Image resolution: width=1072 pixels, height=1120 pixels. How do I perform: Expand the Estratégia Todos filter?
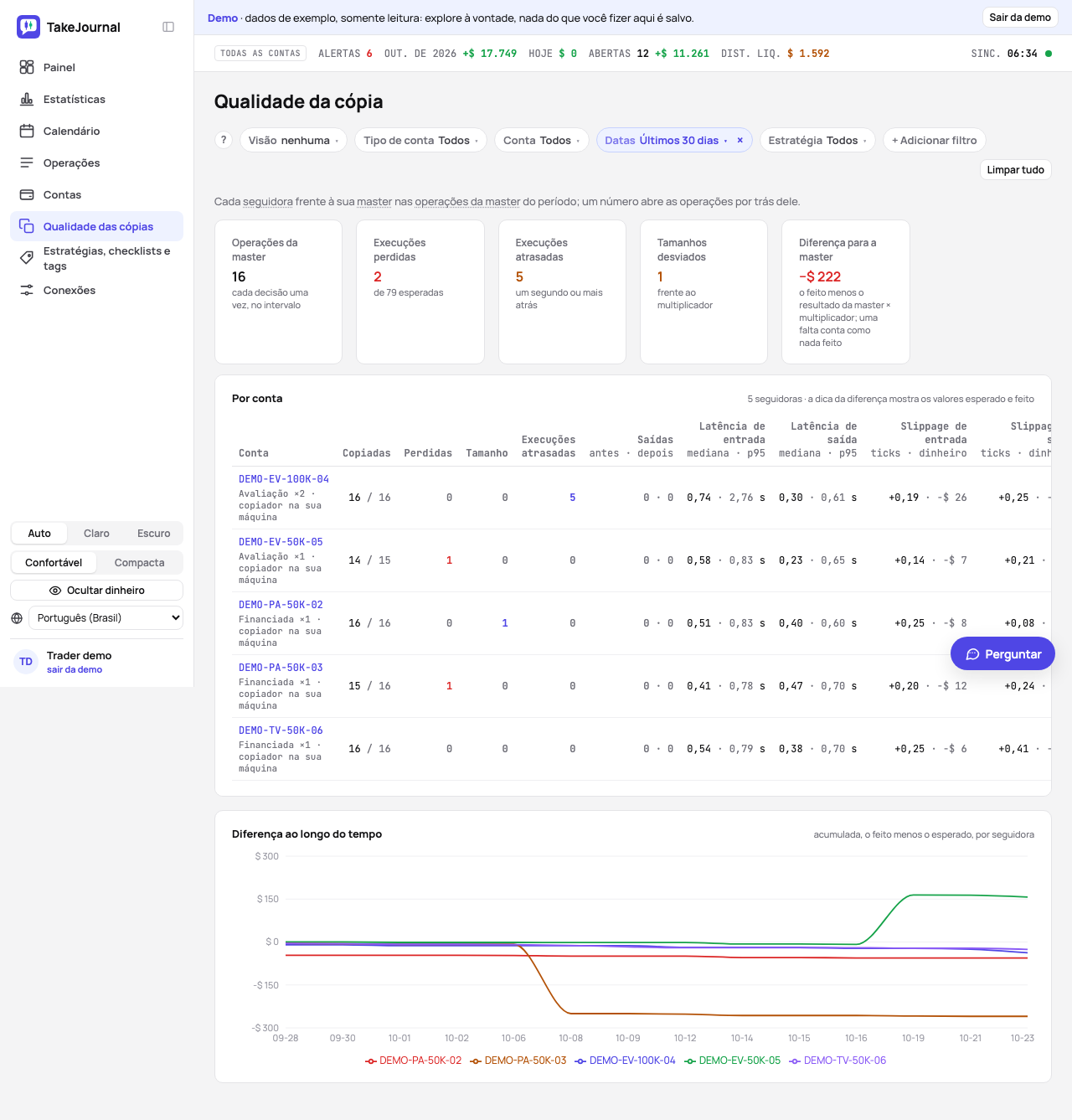[x=817, y=140]
